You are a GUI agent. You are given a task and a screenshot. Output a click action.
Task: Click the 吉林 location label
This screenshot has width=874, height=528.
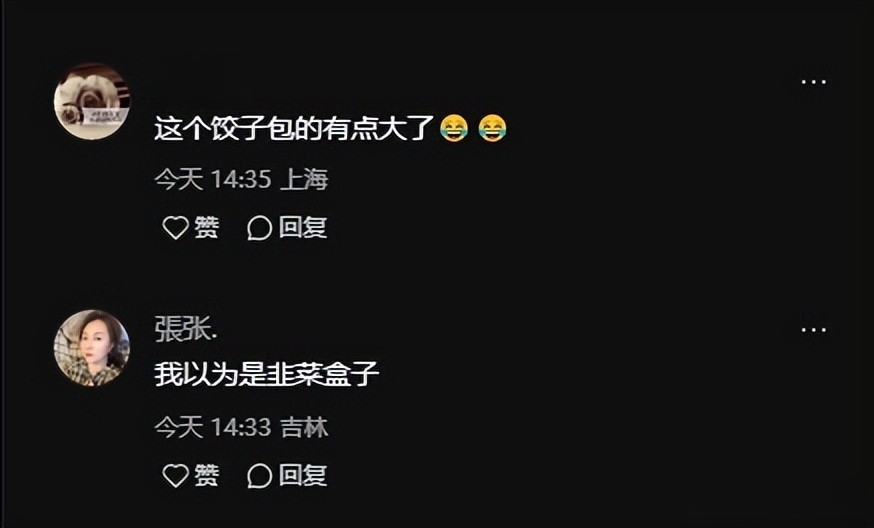(x=304, y=428)
